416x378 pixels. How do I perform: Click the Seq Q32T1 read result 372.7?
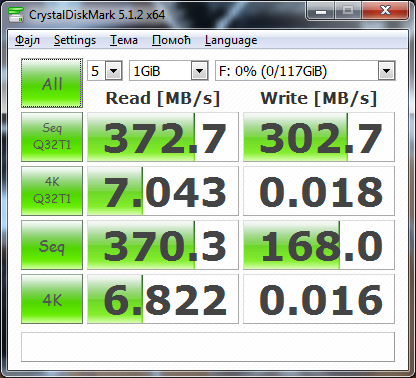coord(163,137)
